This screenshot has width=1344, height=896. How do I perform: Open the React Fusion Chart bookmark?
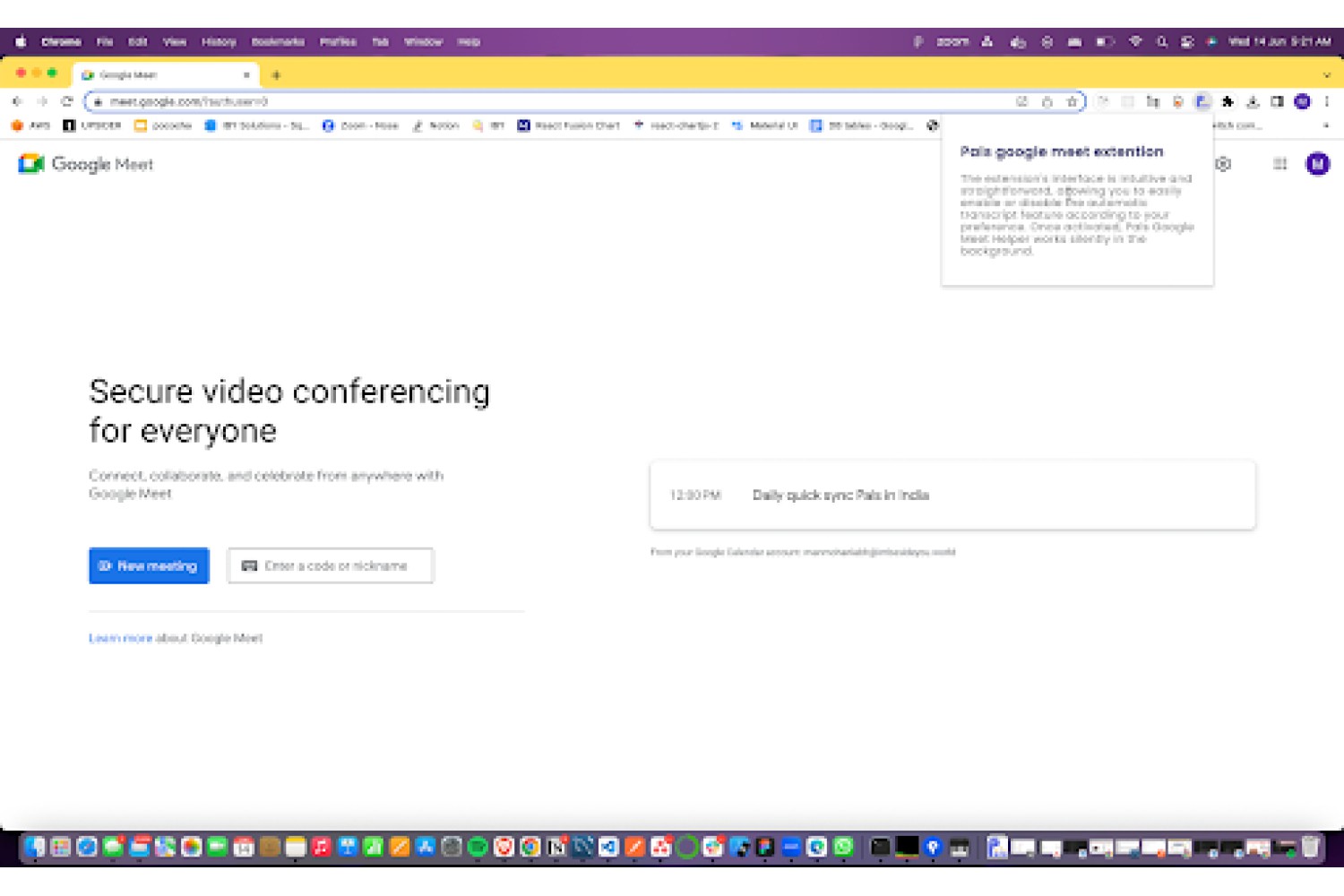pyautogui.click(x=569, y=125)
